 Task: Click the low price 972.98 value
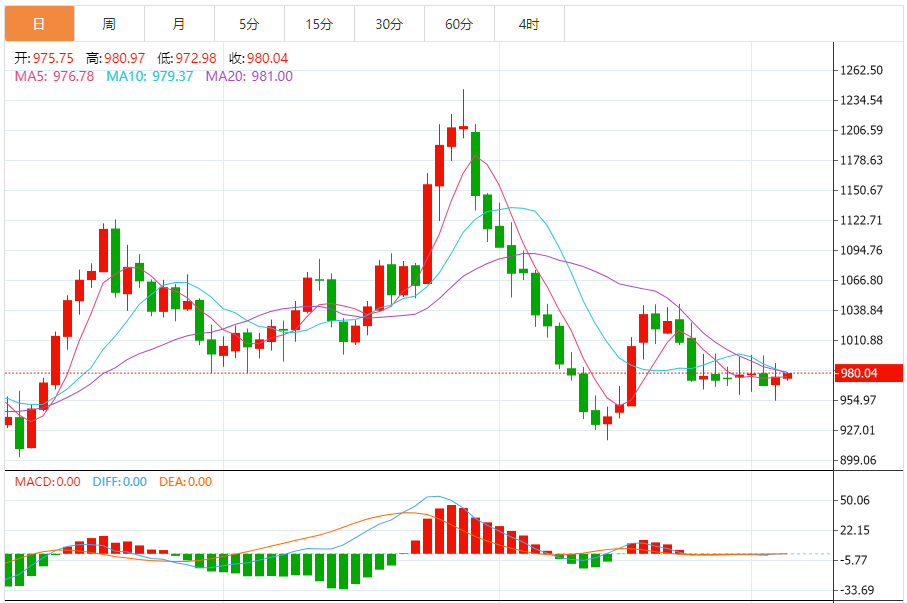pyautogui.click(x=196, y=58)
